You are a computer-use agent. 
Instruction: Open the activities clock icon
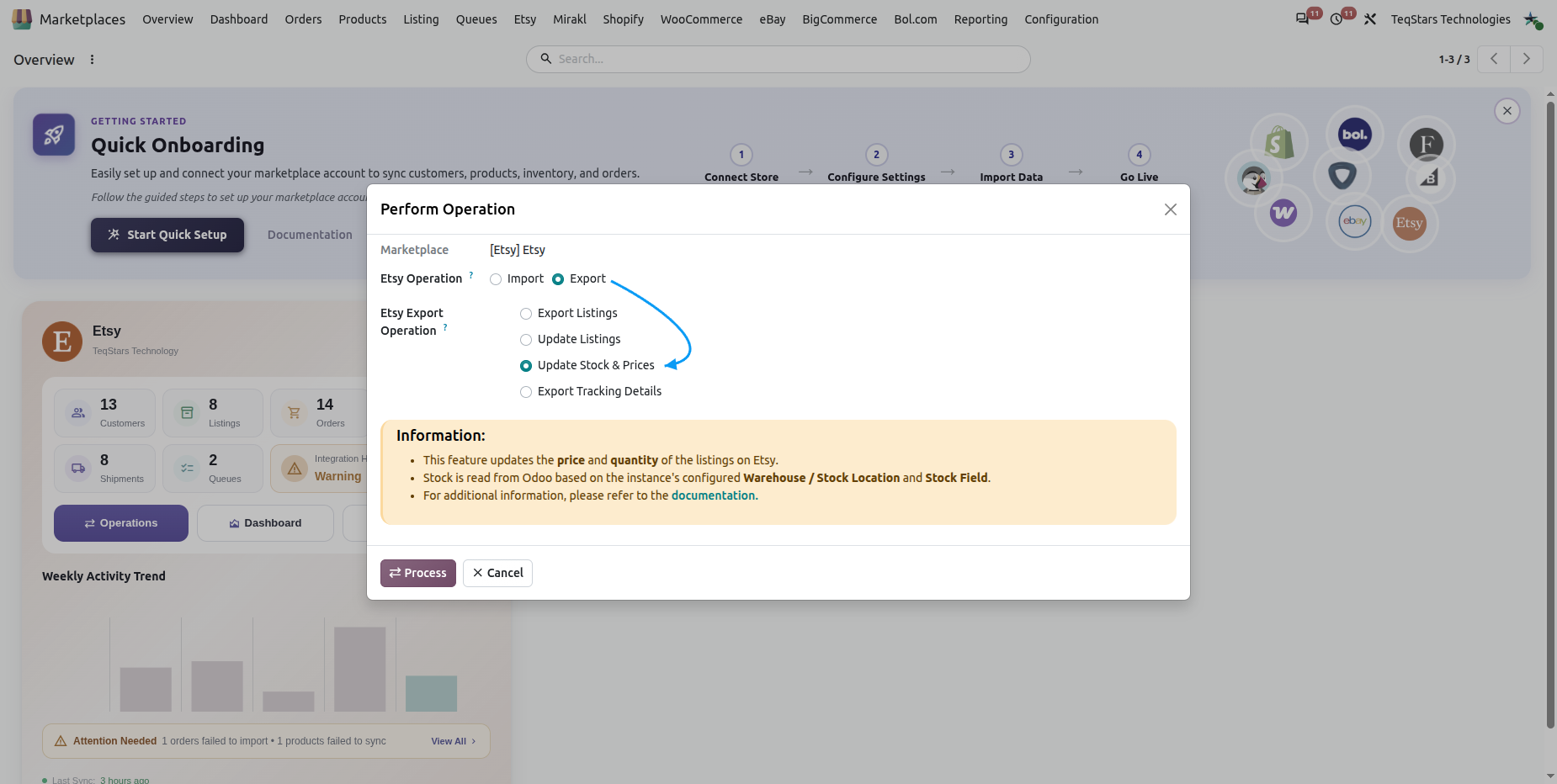(x=1336, y=19)
